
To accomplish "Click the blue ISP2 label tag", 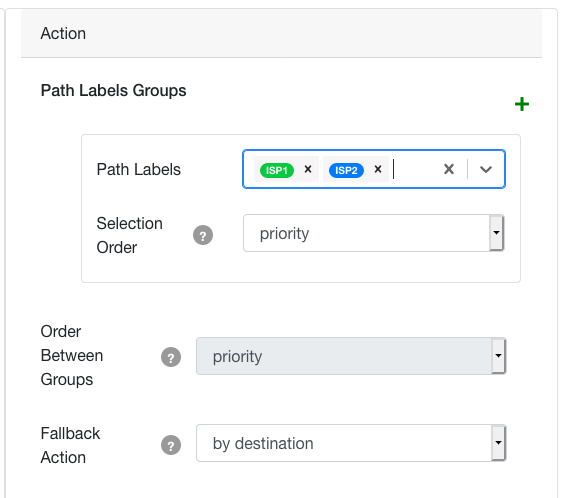I will coord(346,170).
